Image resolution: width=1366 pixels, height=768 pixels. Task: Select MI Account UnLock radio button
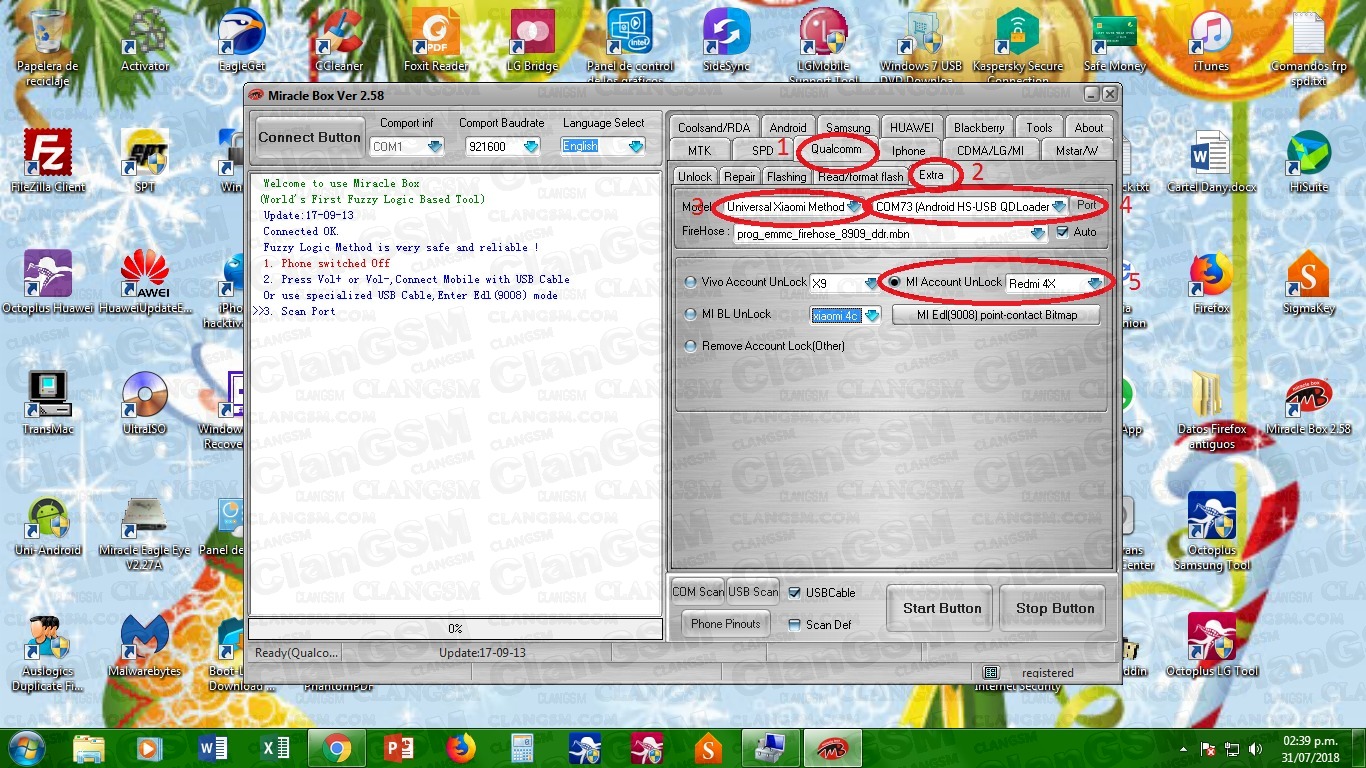[x=895, y=282]
